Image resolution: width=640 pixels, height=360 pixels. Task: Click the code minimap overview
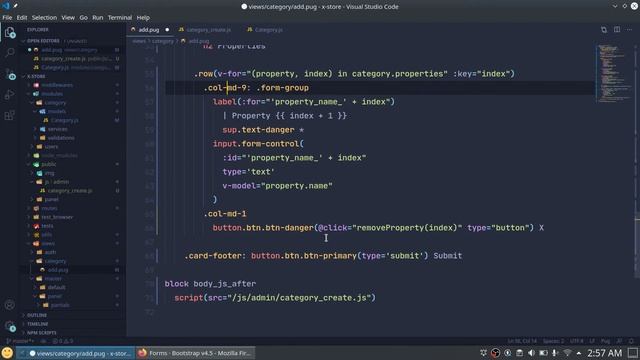tap(613, 73)
